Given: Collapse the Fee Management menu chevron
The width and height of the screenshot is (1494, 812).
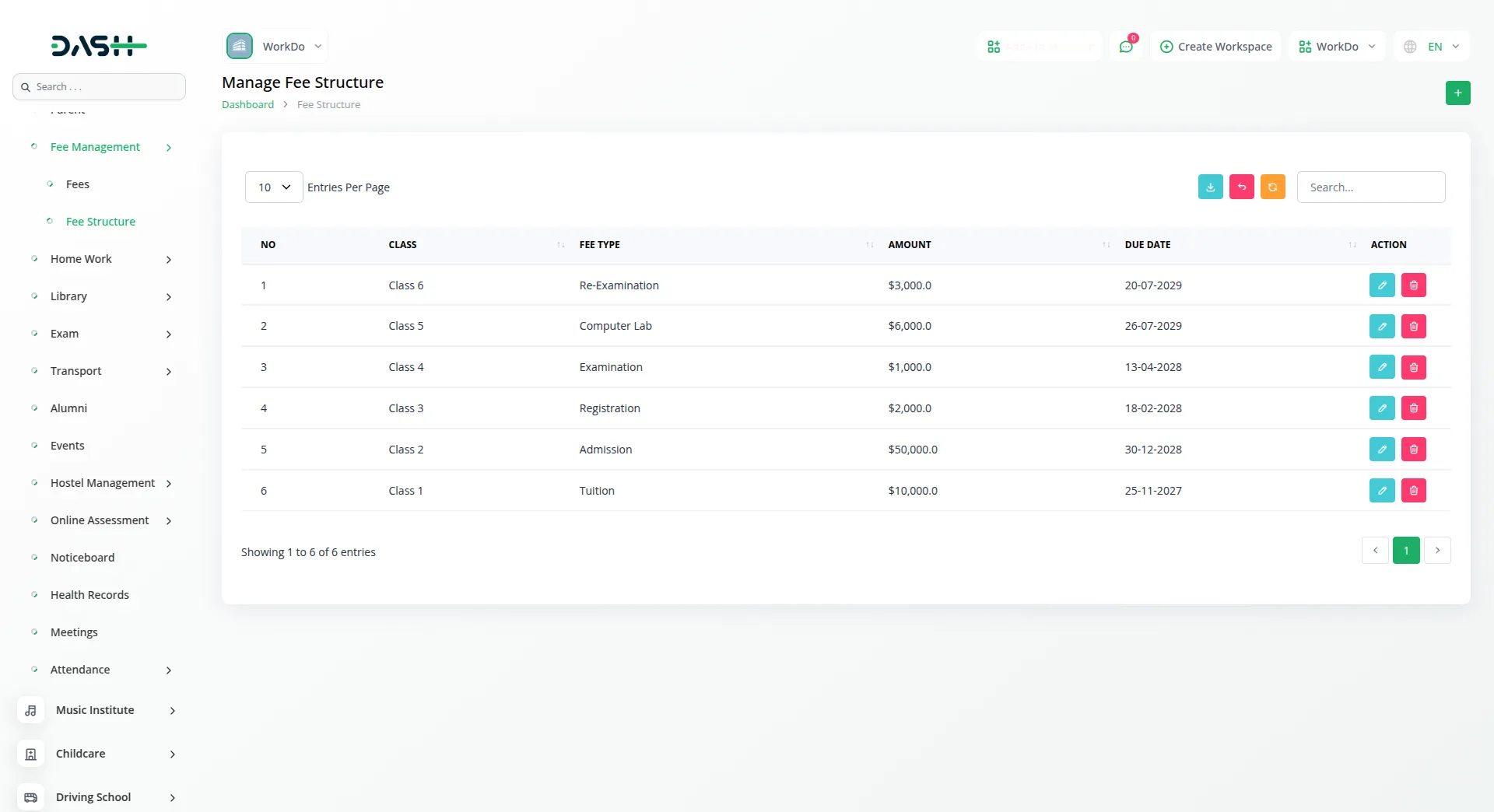Looking at the screenshot, I should click(169, 148).
